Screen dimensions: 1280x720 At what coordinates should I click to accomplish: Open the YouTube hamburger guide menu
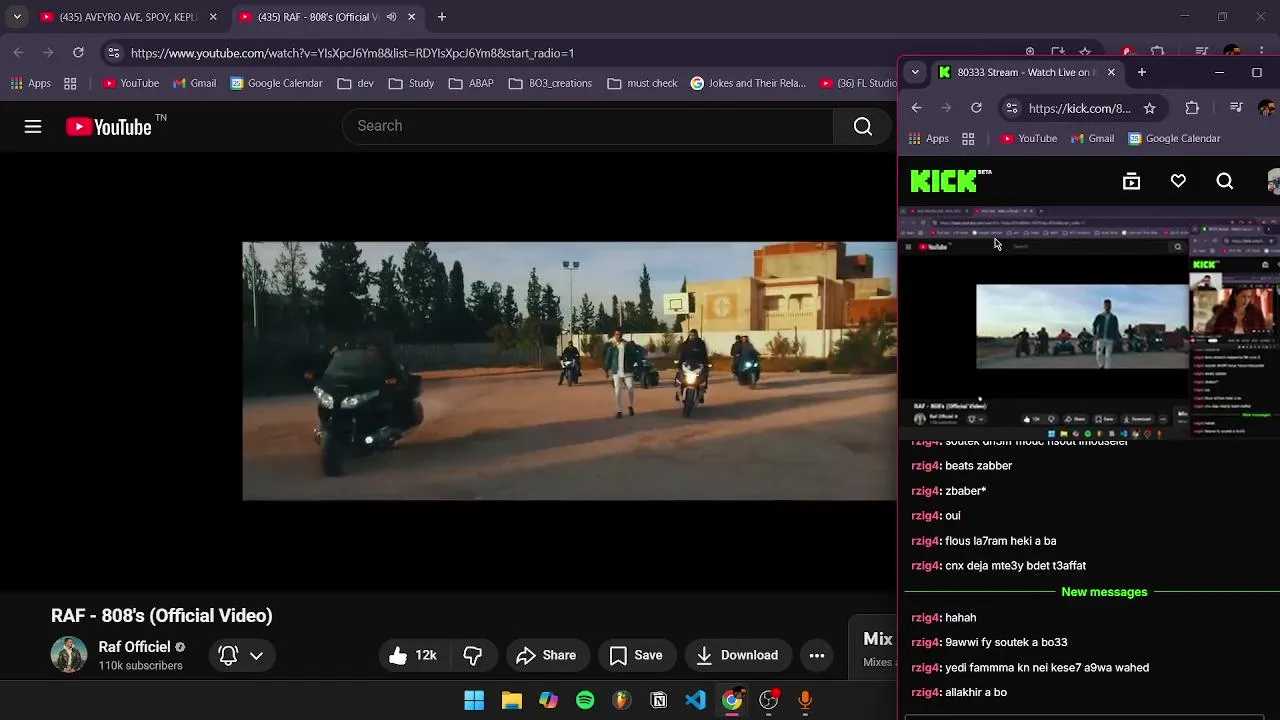[33, 126]
